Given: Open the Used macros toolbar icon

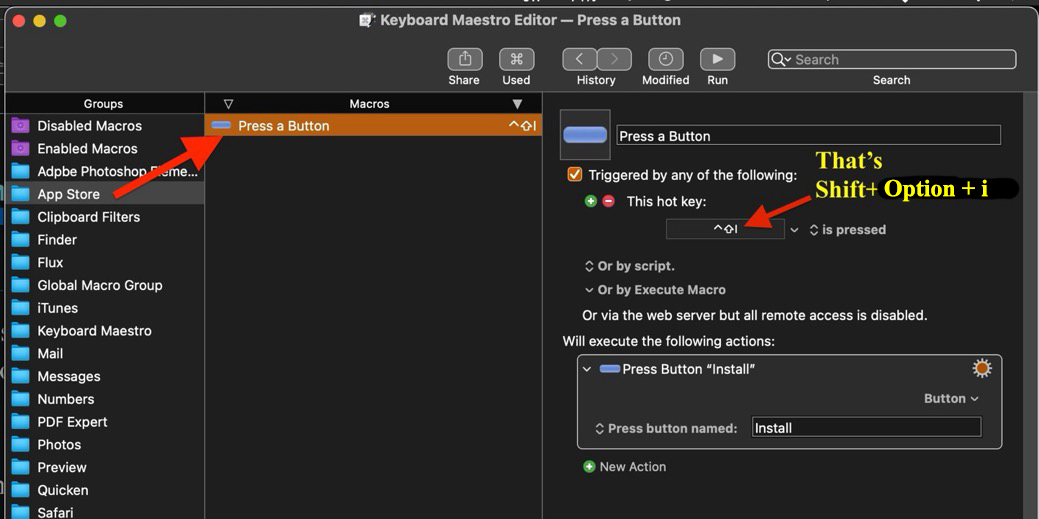Looking at the screenshot, I should pos(516,59).
